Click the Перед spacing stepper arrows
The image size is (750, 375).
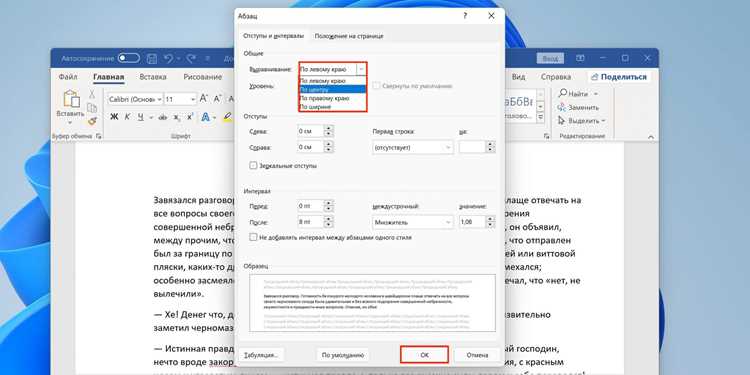(x=329, y=206)
